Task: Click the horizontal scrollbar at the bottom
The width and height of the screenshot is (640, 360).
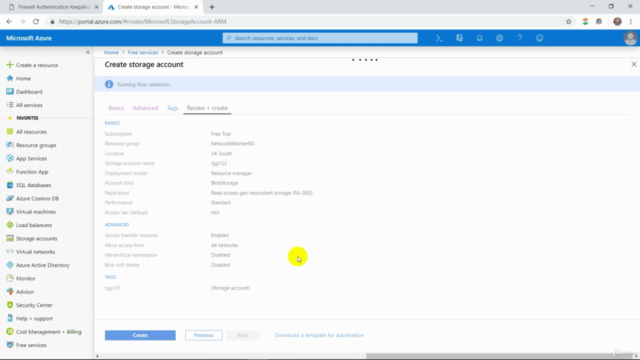Action: [500, 356]
